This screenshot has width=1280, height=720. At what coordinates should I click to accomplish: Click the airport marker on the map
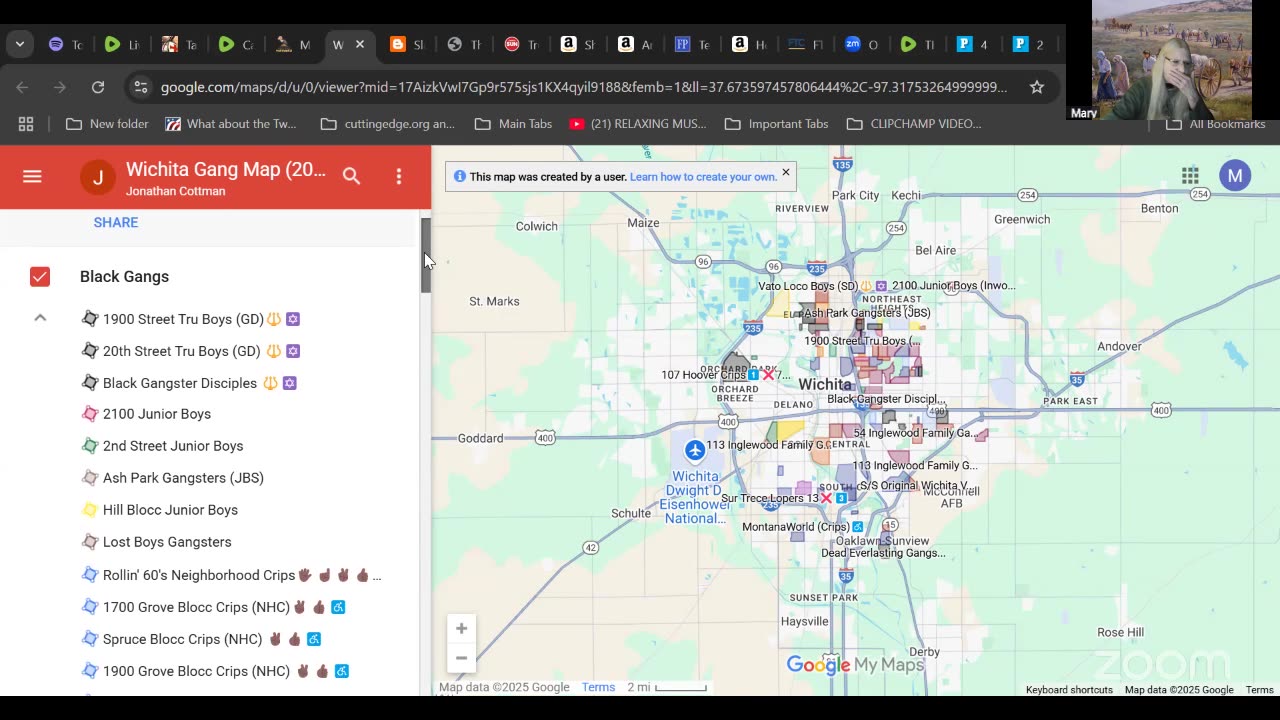tap(695, 450)
